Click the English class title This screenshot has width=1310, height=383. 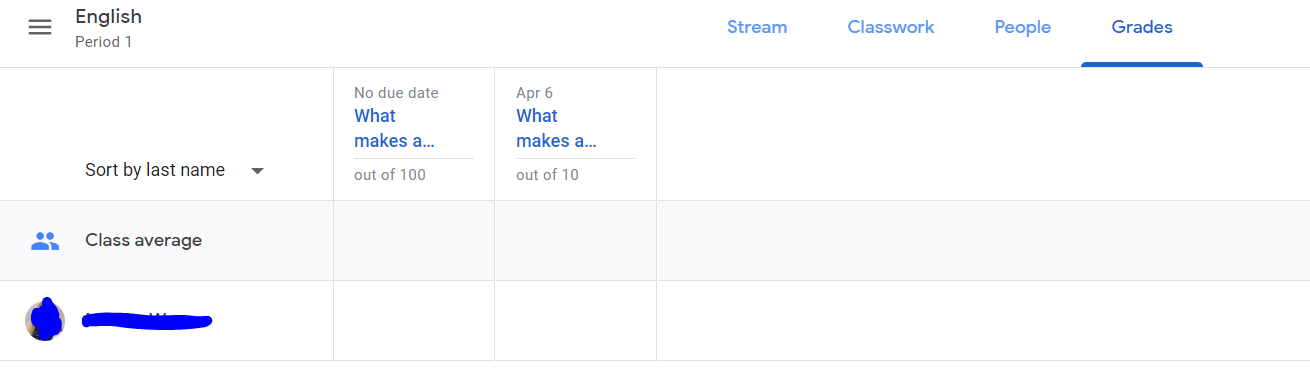point(108,17)
